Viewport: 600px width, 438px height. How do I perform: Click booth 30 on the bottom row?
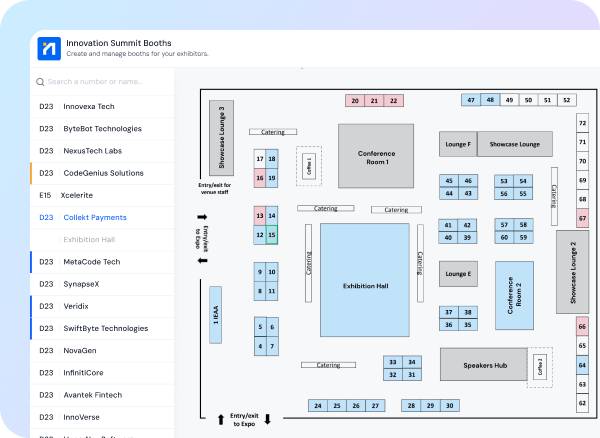point(450,405)
